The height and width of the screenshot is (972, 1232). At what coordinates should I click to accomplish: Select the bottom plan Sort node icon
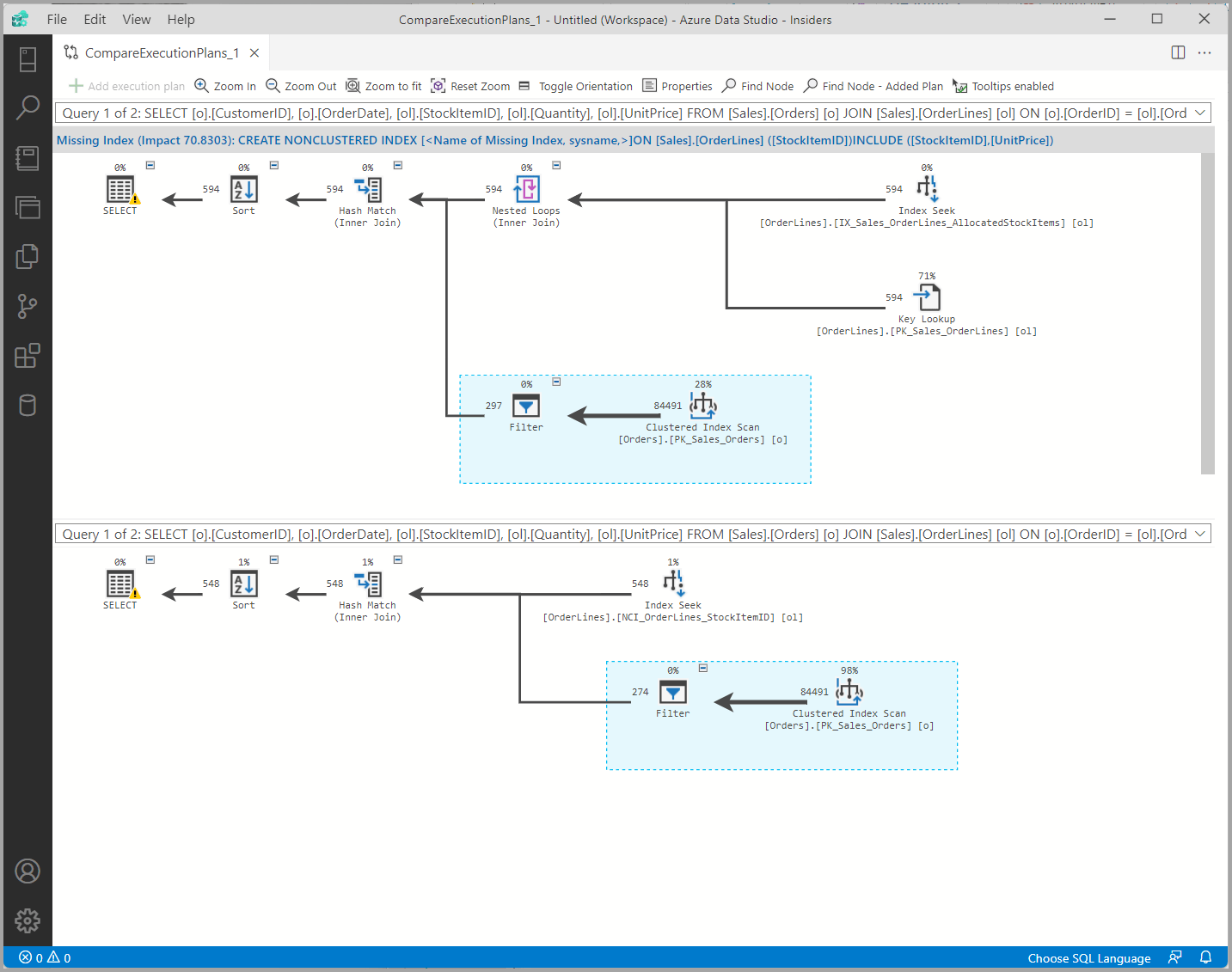[x=244, y=584]
